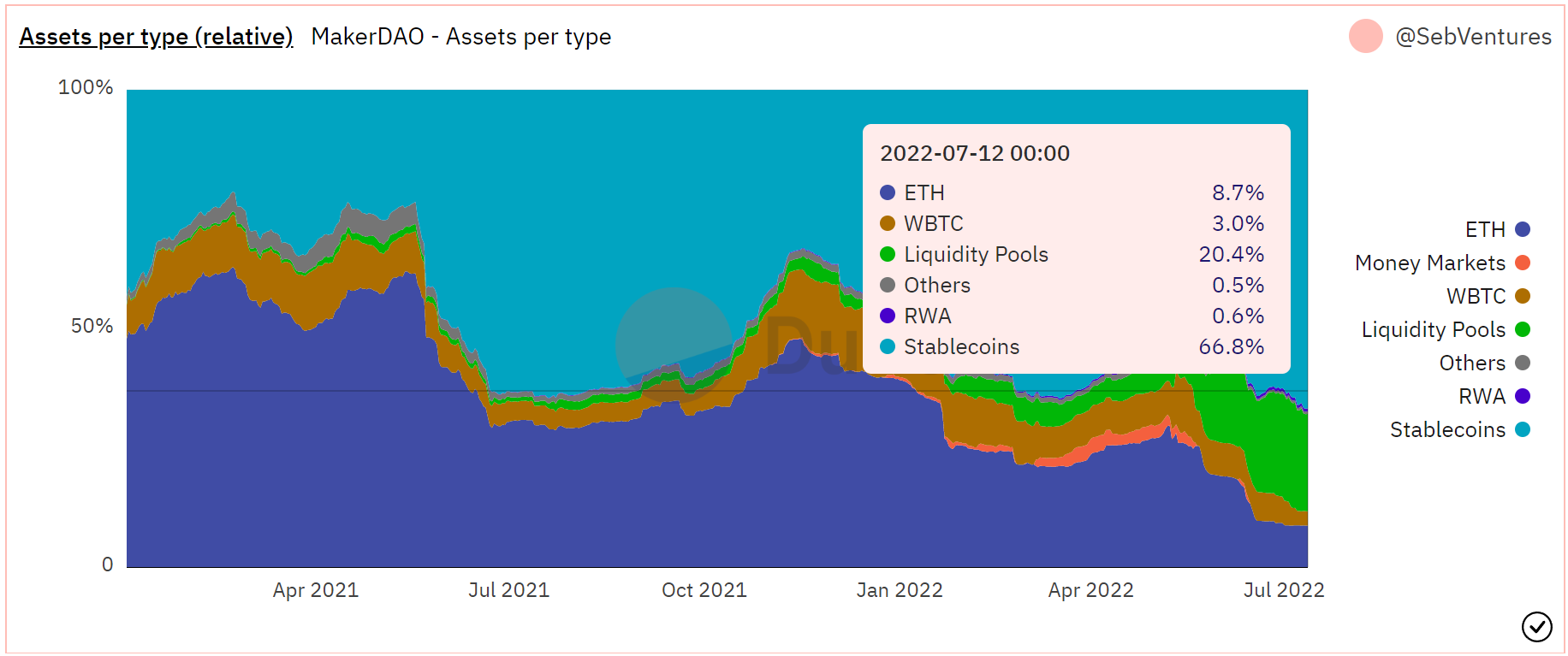Click the checkmark icon at bottom right
The image size is (1568, 656).
(x=1536, y=627)
